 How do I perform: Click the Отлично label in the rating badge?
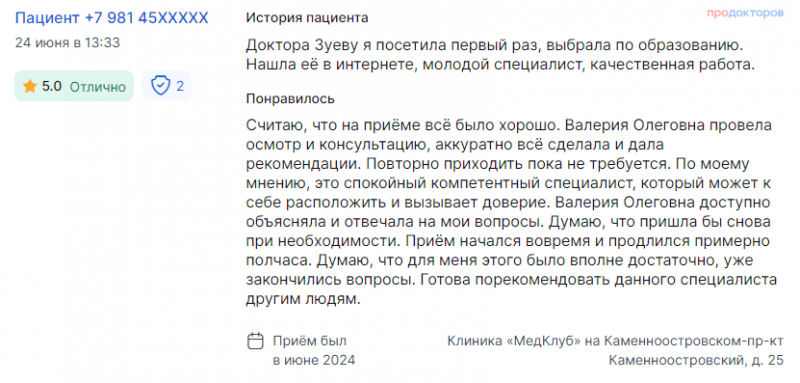click(97, 87)
